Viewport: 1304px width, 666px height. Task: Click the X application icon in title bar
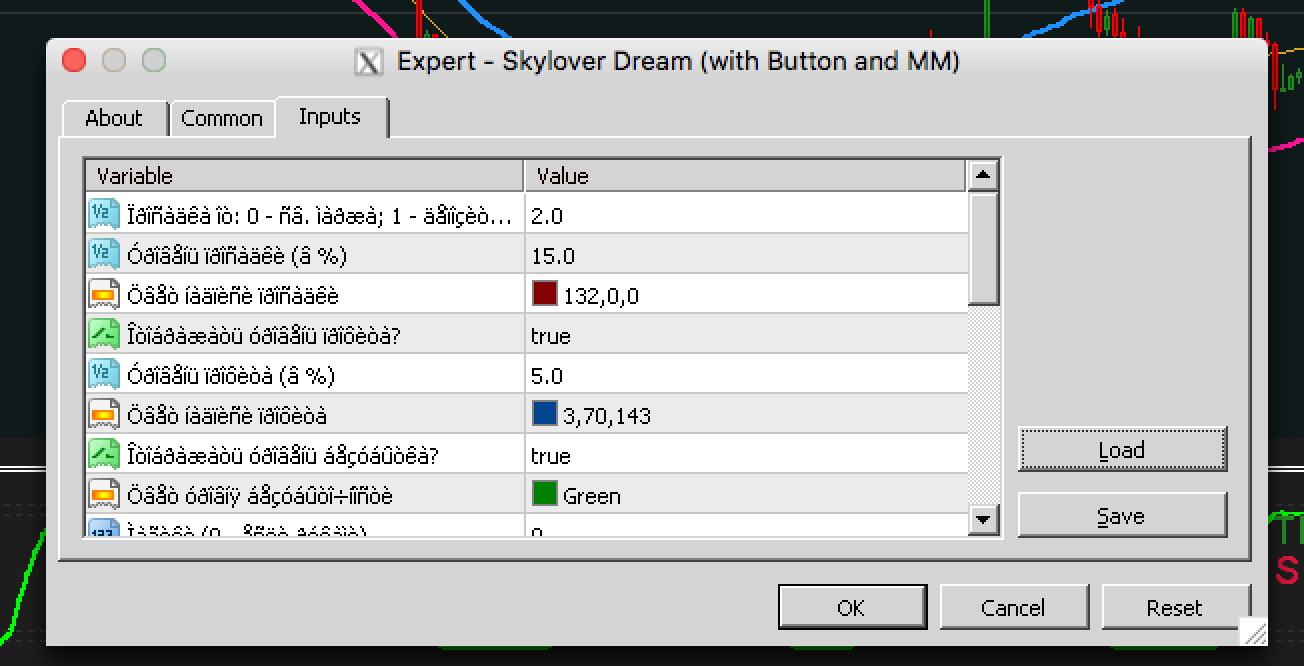tap(369, 62)
